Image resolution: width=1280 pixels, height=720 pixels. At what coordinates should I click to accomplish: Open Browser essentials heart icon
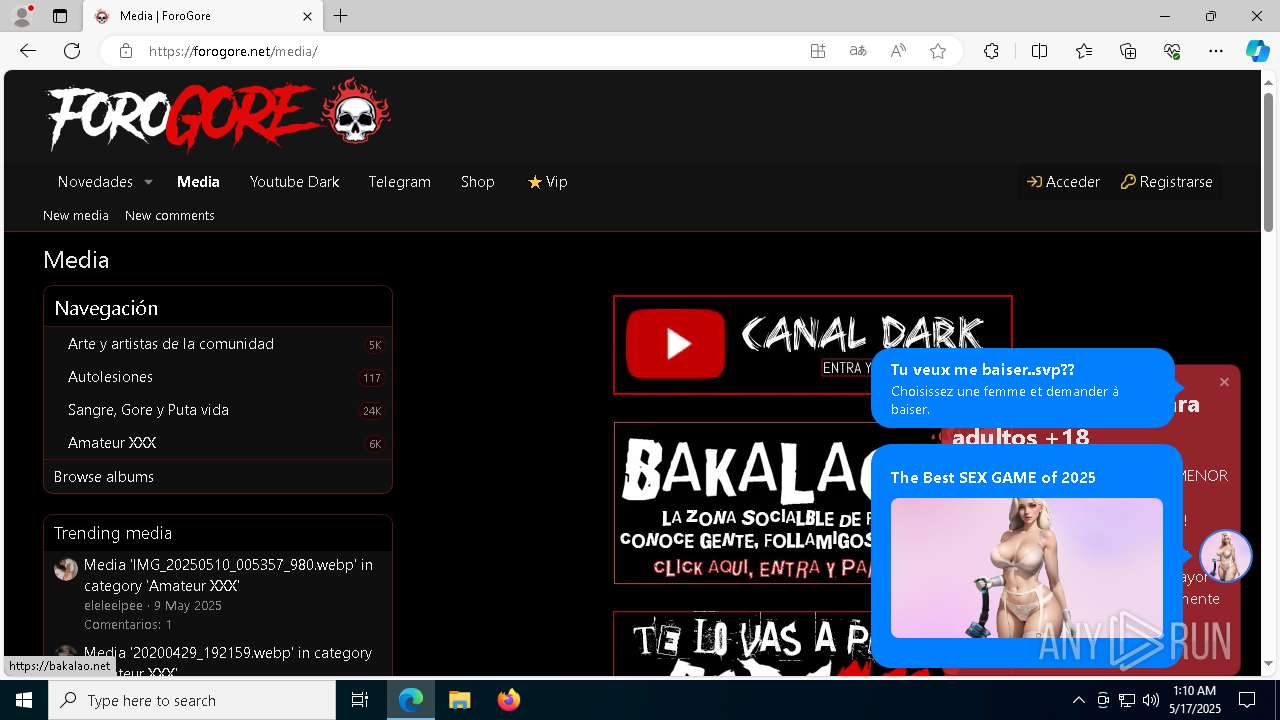(x=1172, y=51)
